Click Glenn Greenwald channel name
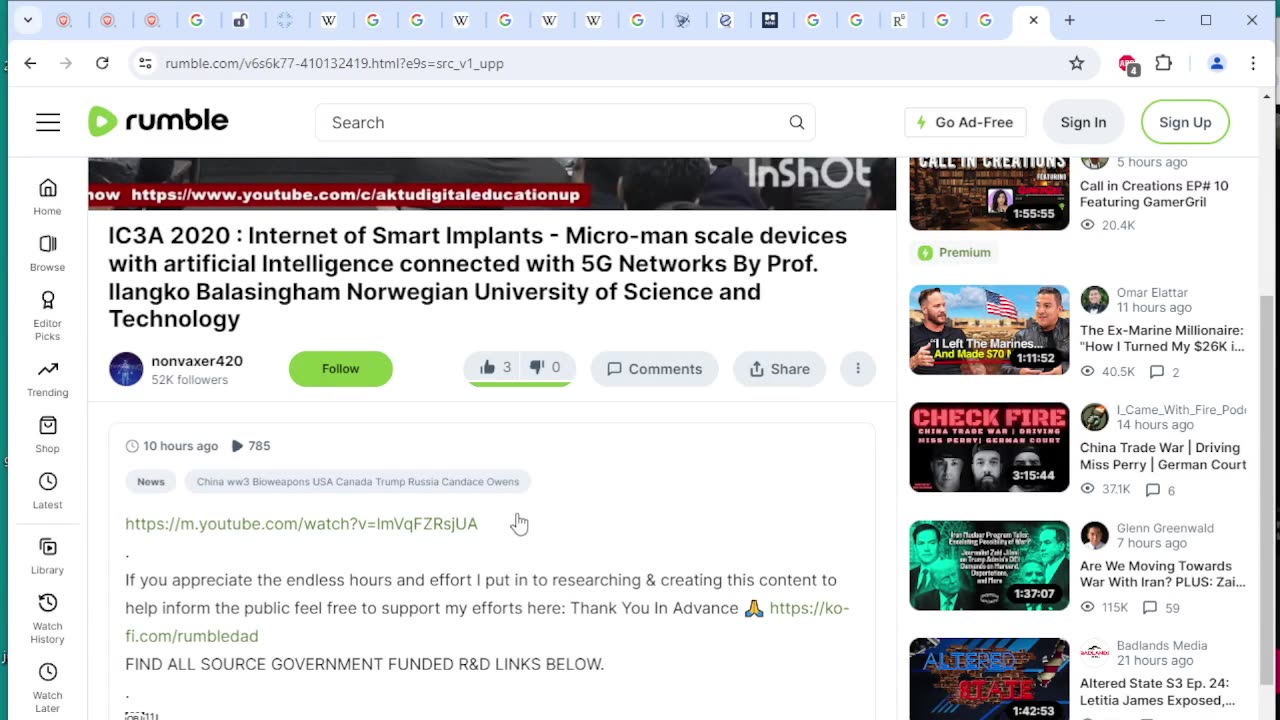1280x720 pixels. (1165, 528)
